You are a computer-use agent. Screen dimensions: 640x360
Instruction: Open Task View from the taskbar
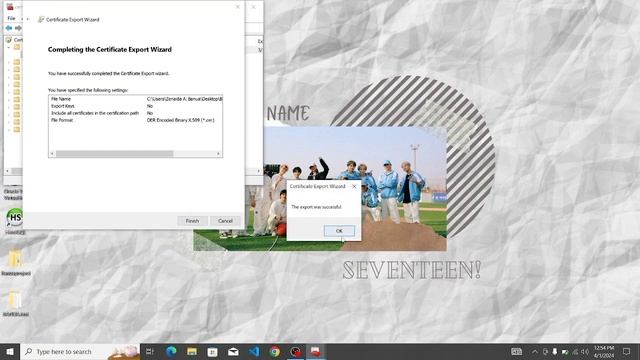coord(150,351)
